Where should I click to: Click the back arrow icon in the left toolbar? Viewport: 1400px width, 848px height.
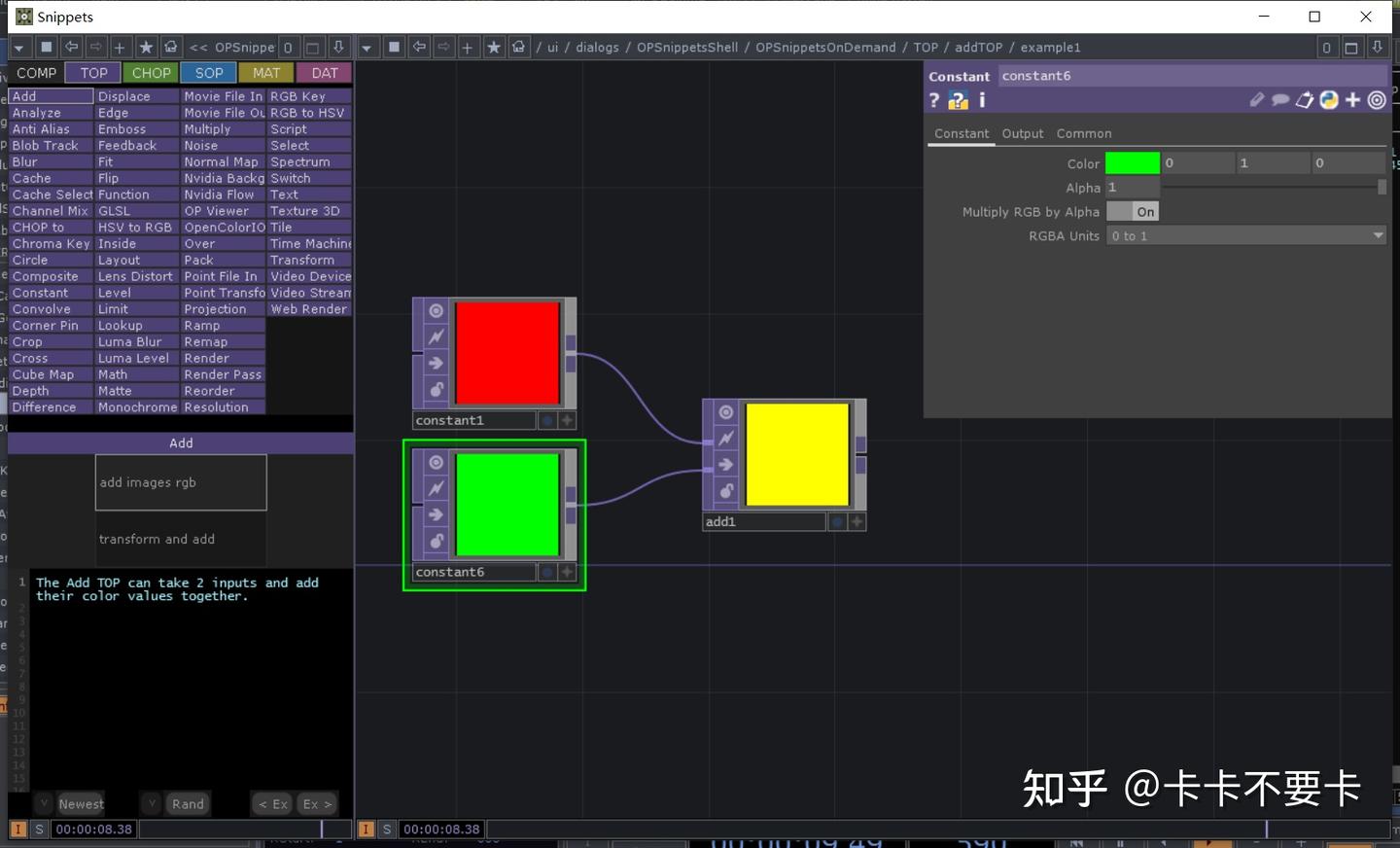71,47
